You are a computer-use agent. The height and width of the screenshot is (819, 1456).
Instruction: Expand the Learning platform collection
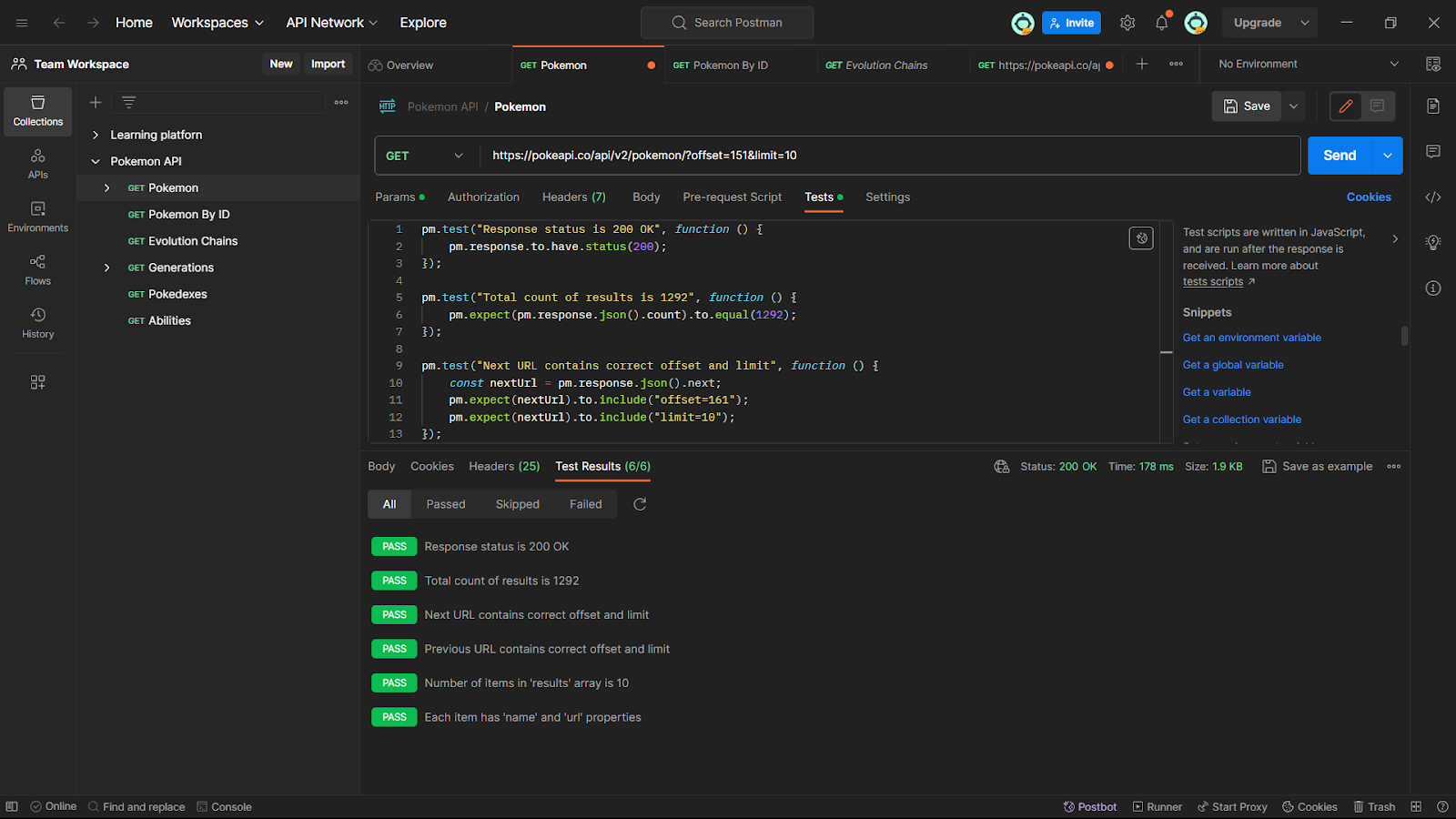(96, 135)
